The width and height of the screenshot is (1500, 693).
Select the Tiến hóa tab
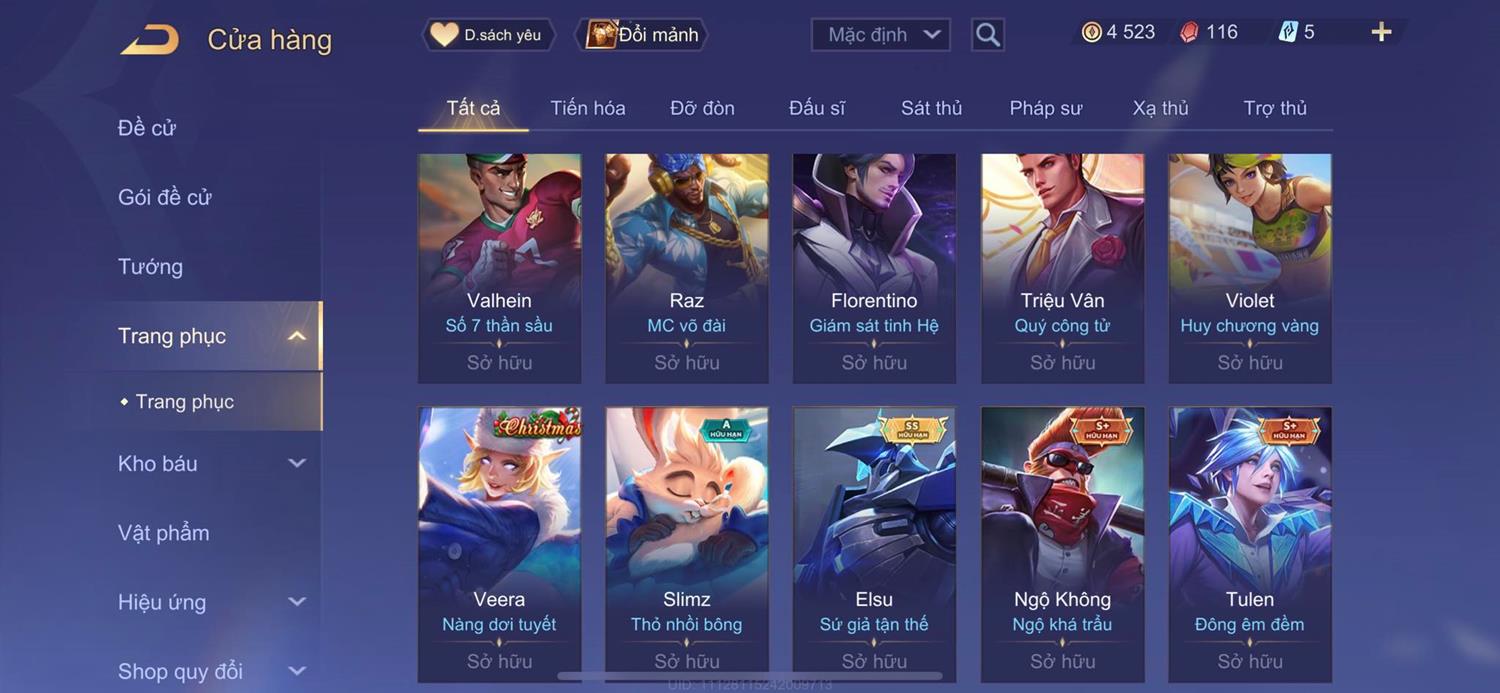pyautogui.click(x=588, y=108)
